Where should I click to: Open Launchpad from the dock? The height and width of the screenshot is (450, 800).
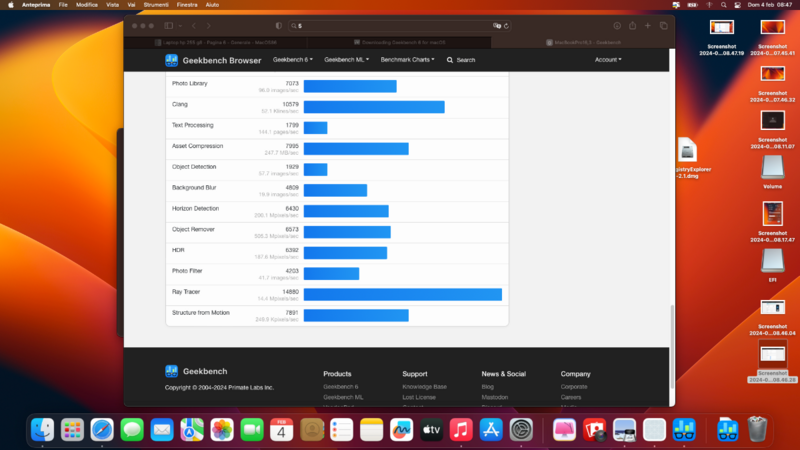click(x=72, y=430)
